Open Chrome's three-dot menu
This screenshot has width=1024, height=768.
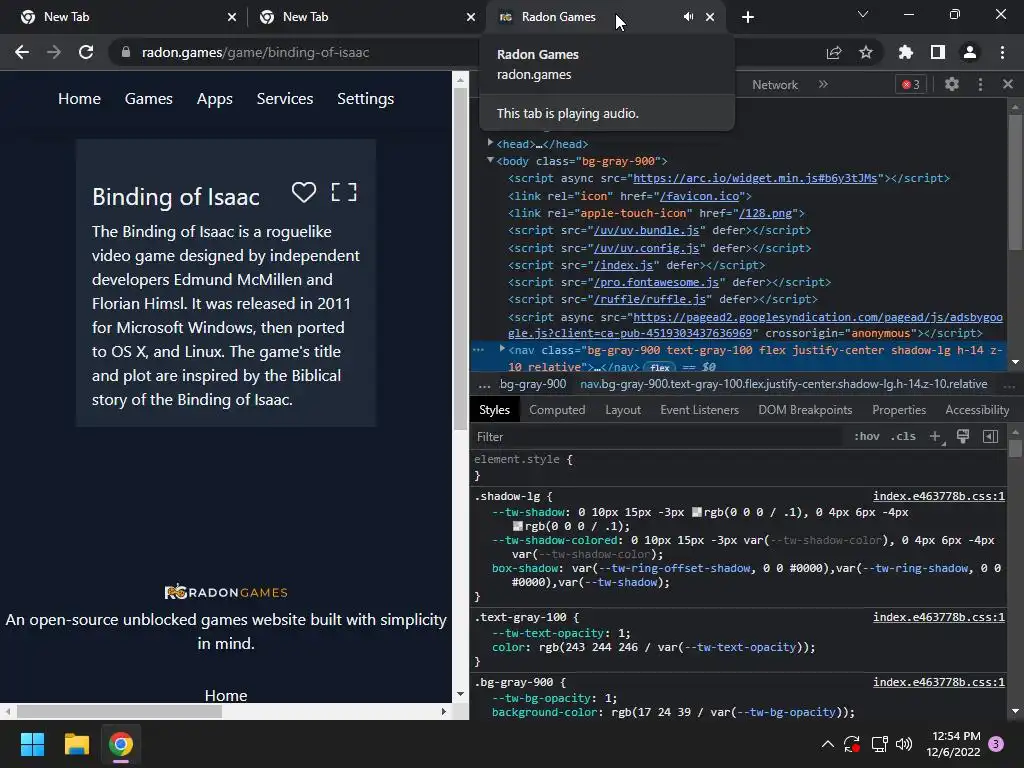pyautogui.click(x=1002, y=52)
